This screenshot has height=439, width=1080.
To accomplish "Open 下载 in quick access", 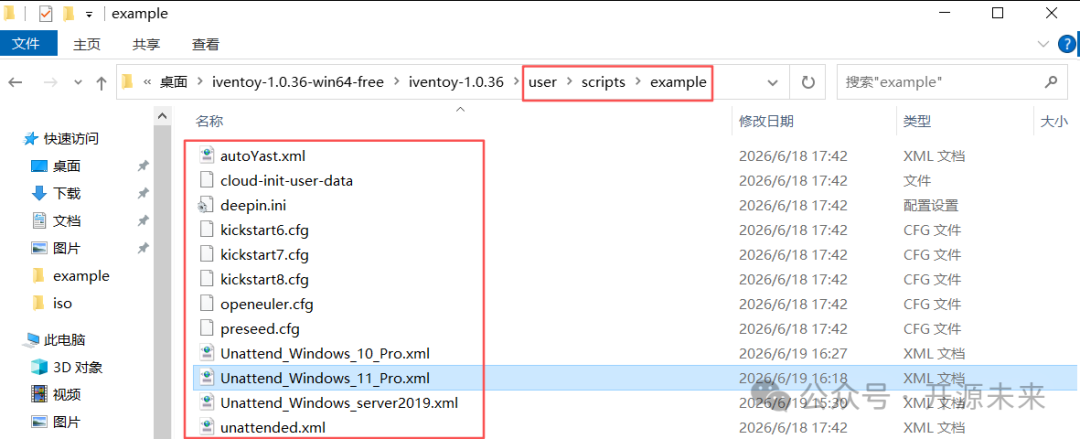I will coord(67,194).
